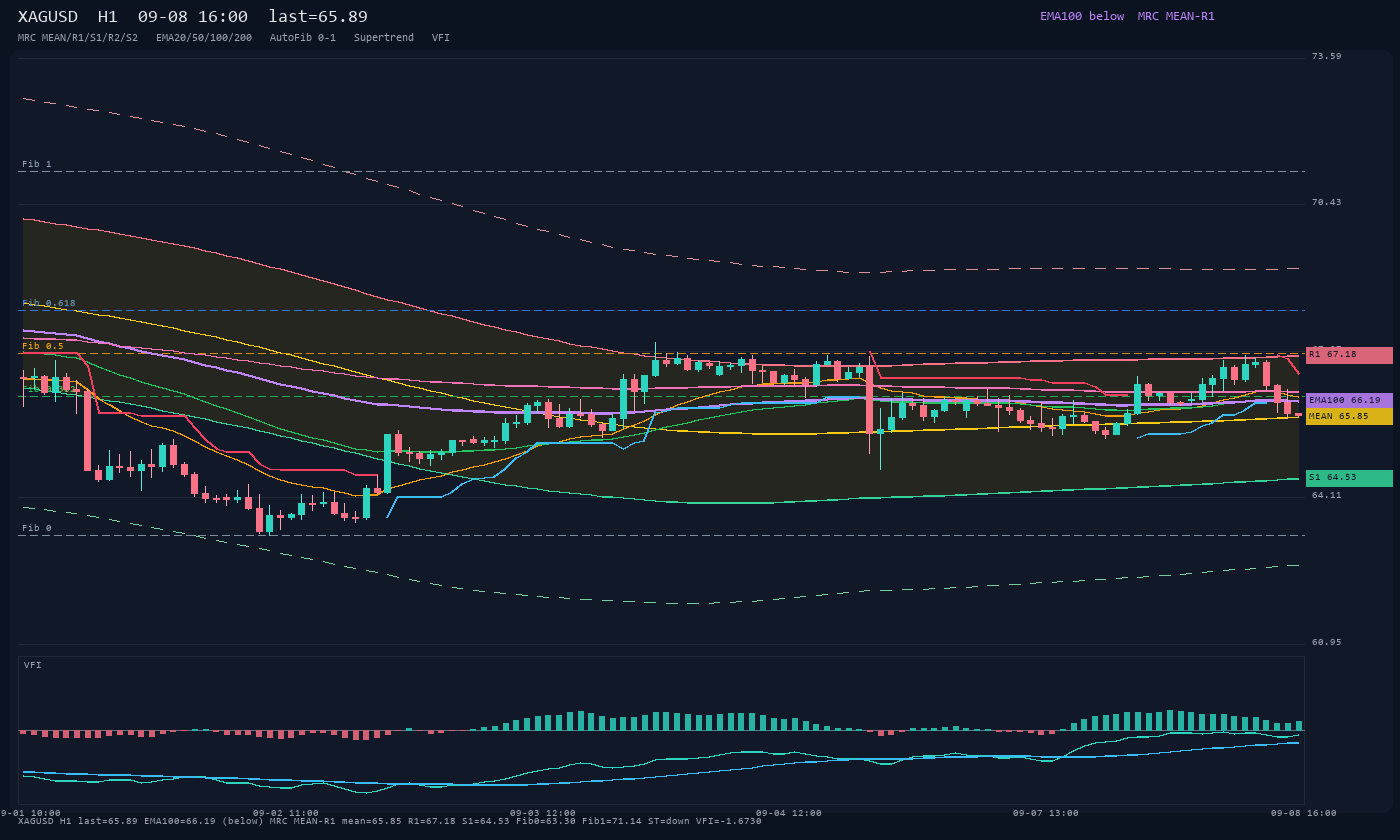The width and height of the screenshot is (1400, 840).
Task: Click the VFI label in the top legend
Action: pos(441,38)
